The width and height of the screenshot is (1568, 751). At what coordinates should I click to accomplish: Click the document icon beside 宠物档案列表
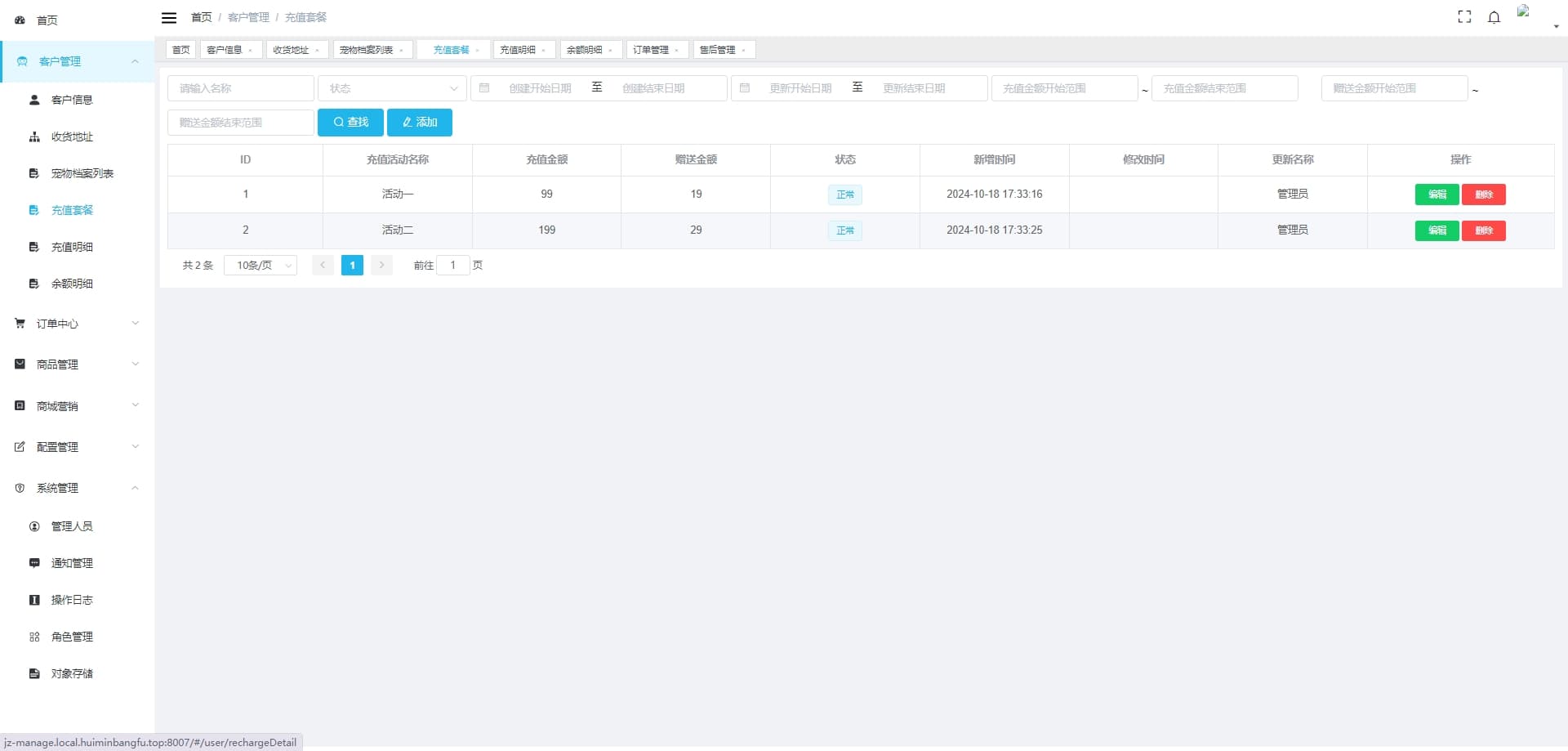[x=34, y=173]
